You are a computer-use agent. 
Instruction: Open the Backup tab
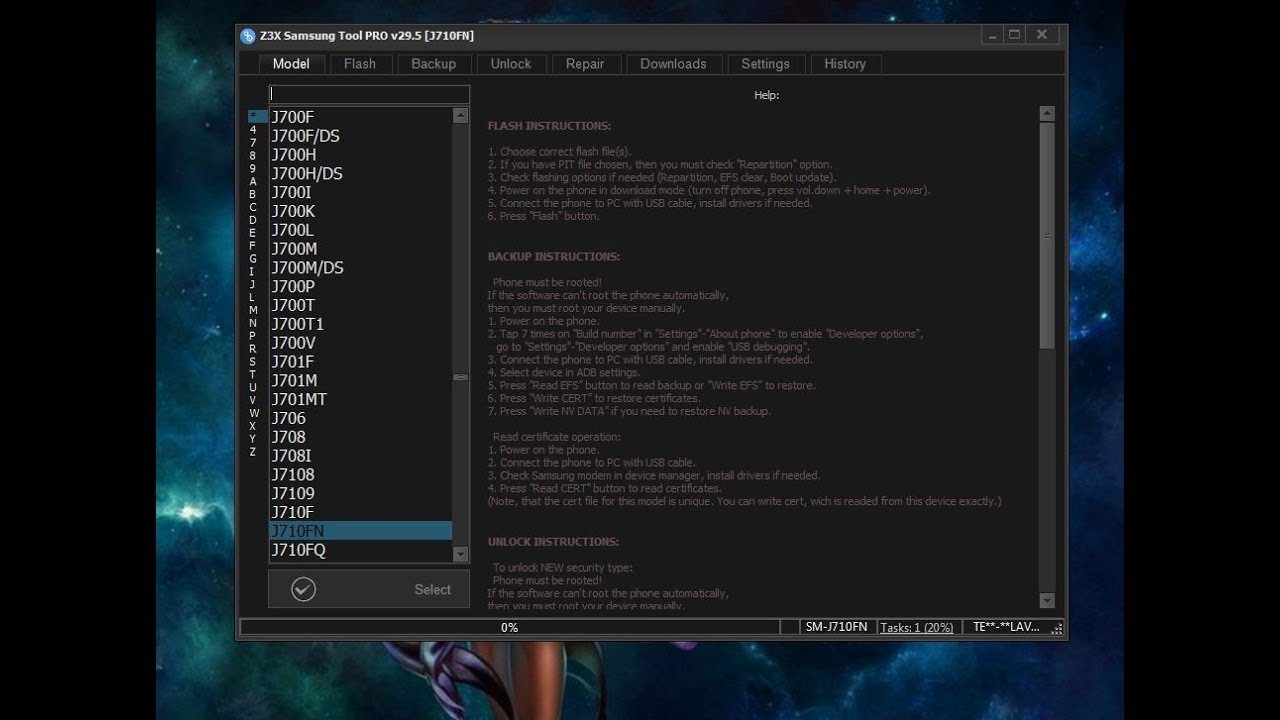point(433,63)
